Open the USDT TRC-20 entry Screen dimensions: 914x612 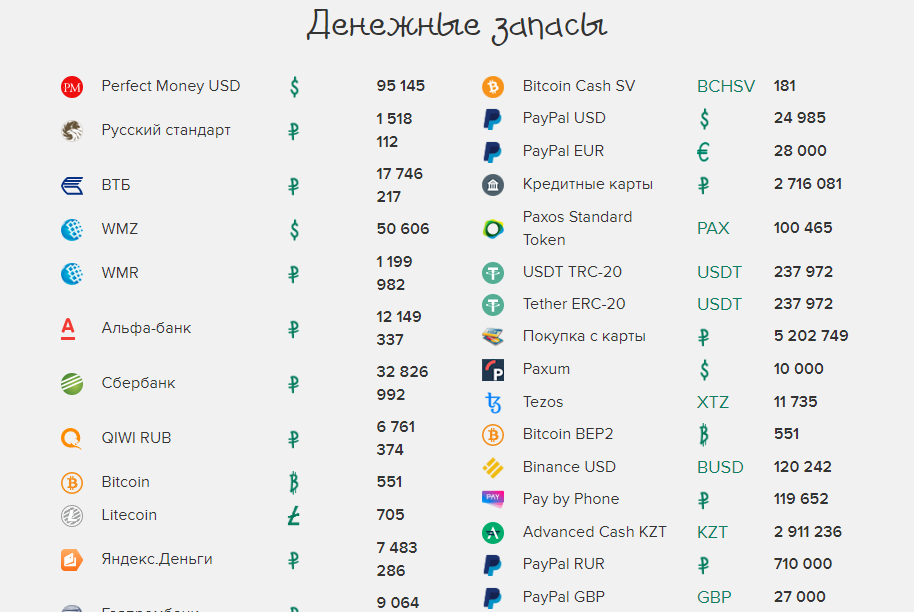(572, 272)
